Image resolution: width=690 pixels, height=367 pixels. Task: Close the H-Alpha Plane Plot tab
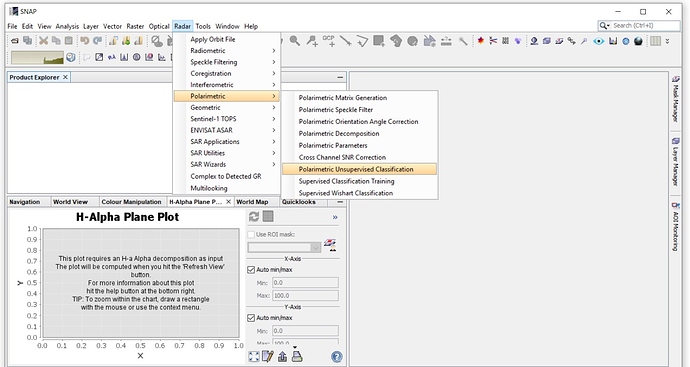pos(228,202)
